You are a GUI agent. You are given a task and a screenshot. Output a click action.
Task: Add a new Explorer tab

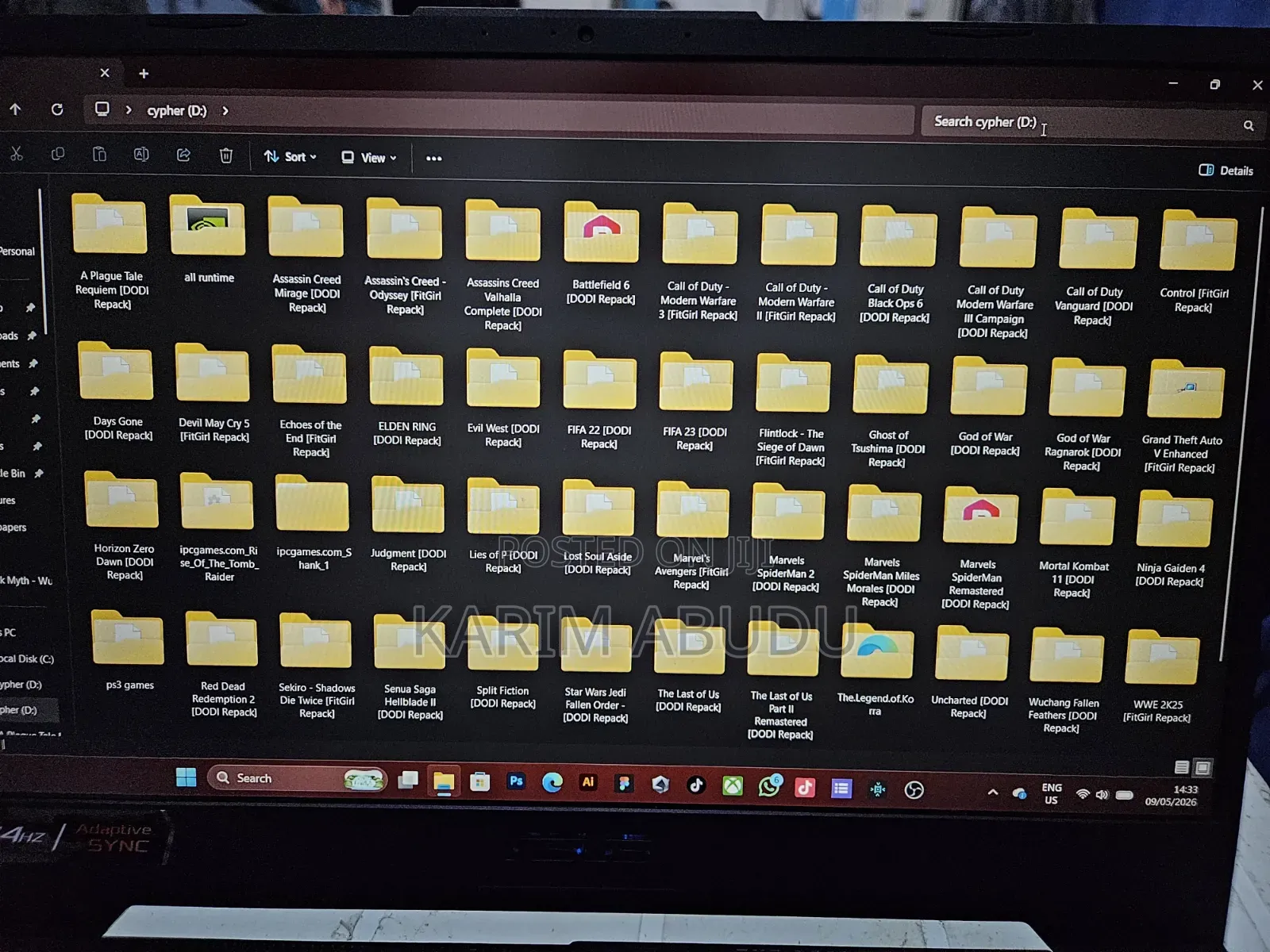pos(144,74)
